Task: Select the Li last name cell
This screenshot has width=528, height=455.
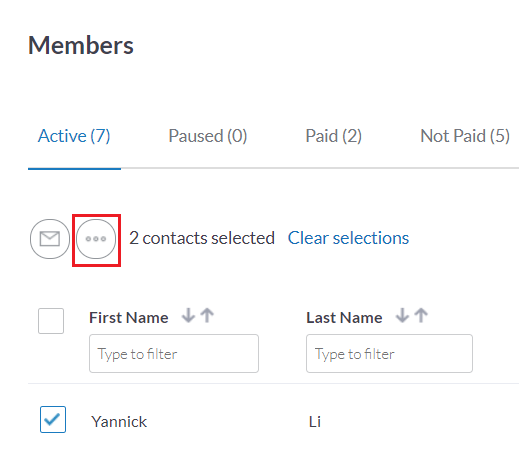Action: click(x=315, y=422)
